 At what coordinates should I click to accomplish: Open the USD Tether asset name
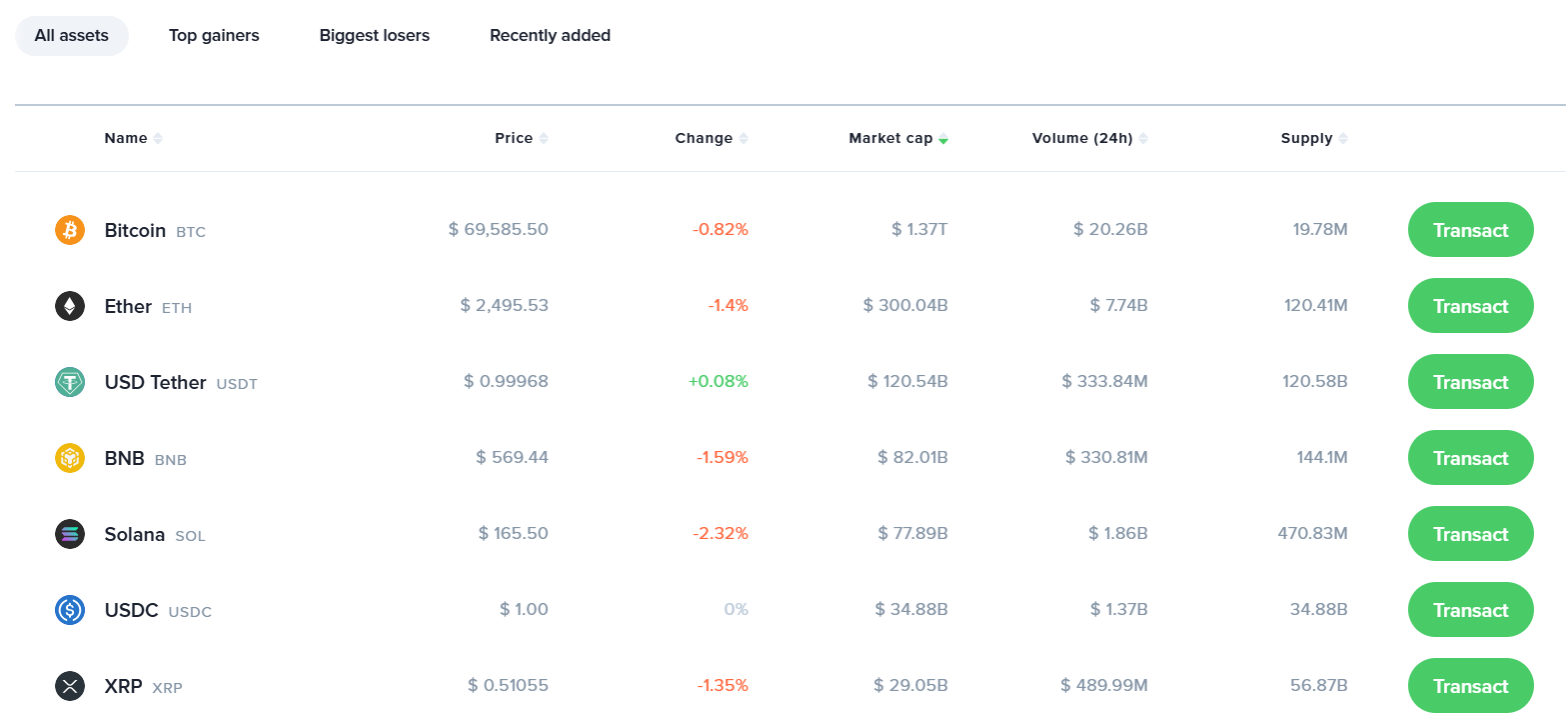pos(155,383)
